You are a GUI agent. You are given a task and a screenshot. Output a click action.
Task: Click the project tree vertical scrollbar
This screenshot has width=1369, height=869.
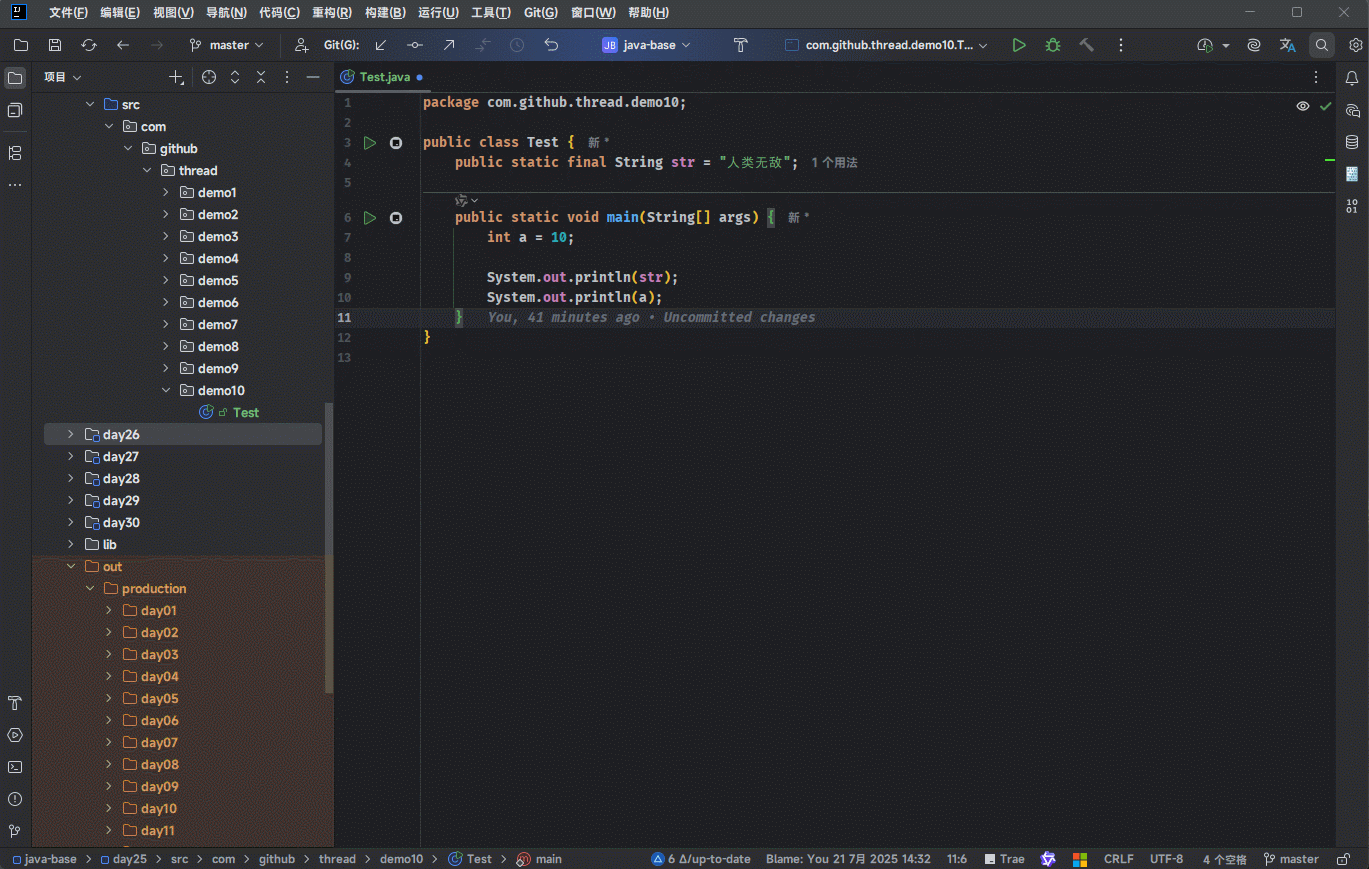click(x=329, y=547)
